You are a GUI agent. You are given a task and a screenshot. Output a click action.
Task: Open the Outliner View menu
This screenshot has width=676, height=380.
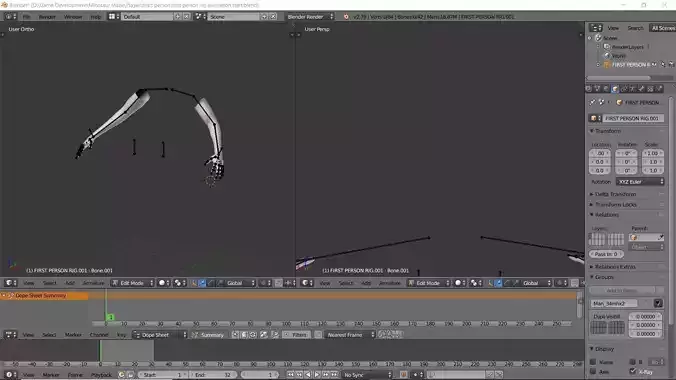pos(613,28)
